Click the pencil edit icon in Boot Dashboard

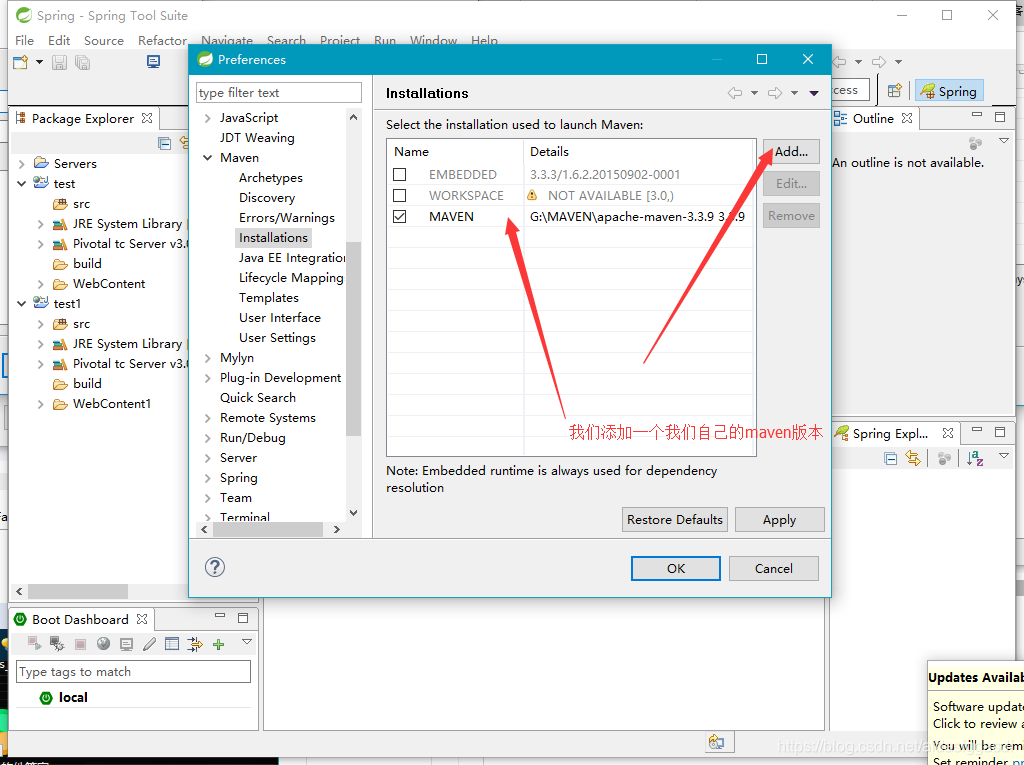150,644
